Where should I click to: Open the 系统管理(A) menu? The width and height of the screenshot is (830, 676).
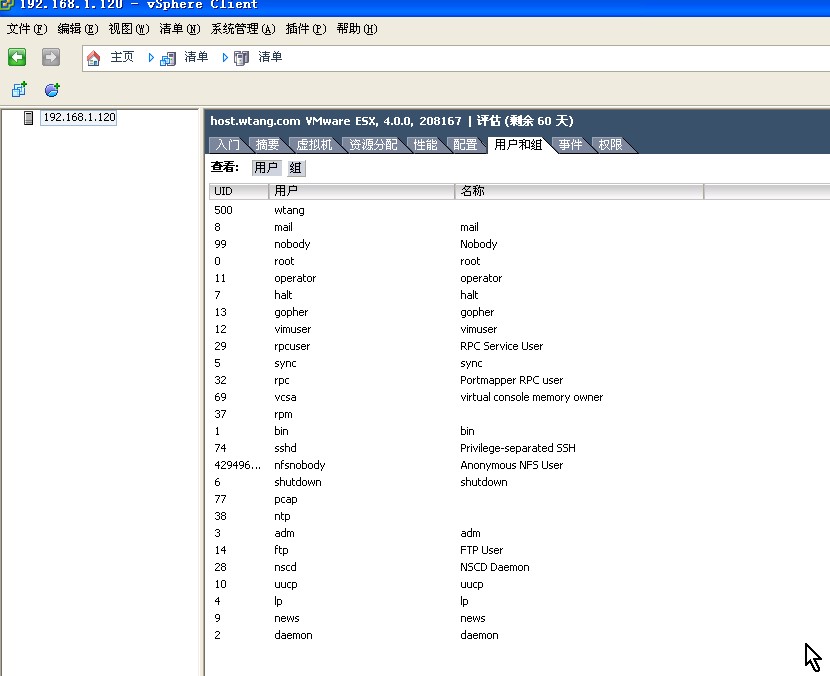(243, 29)
